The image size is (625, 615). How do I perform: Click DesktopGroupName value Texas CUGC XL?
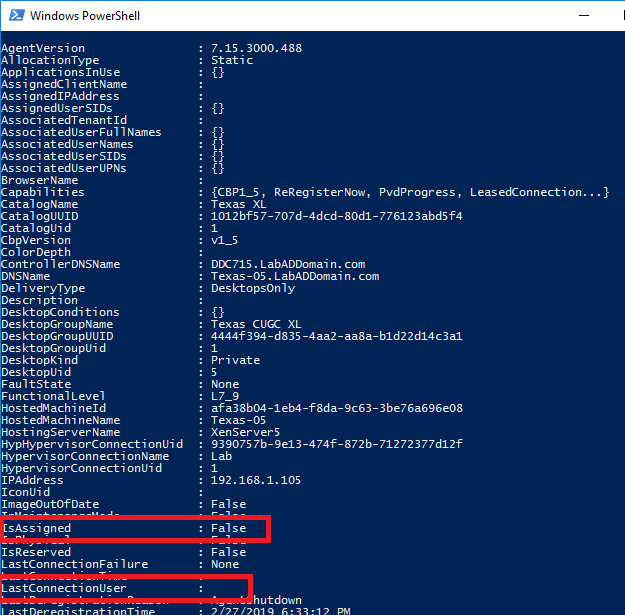coord(258,324)
